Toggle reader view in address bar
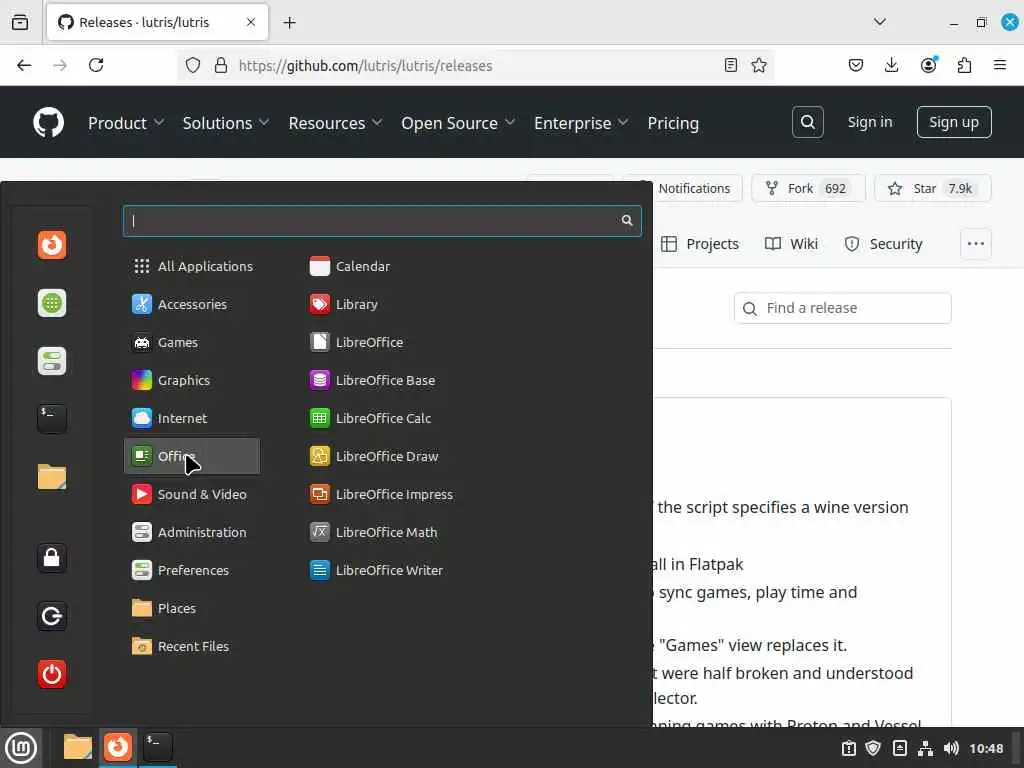This screenshot has width=1024, height=768. (x=731, y=65)
